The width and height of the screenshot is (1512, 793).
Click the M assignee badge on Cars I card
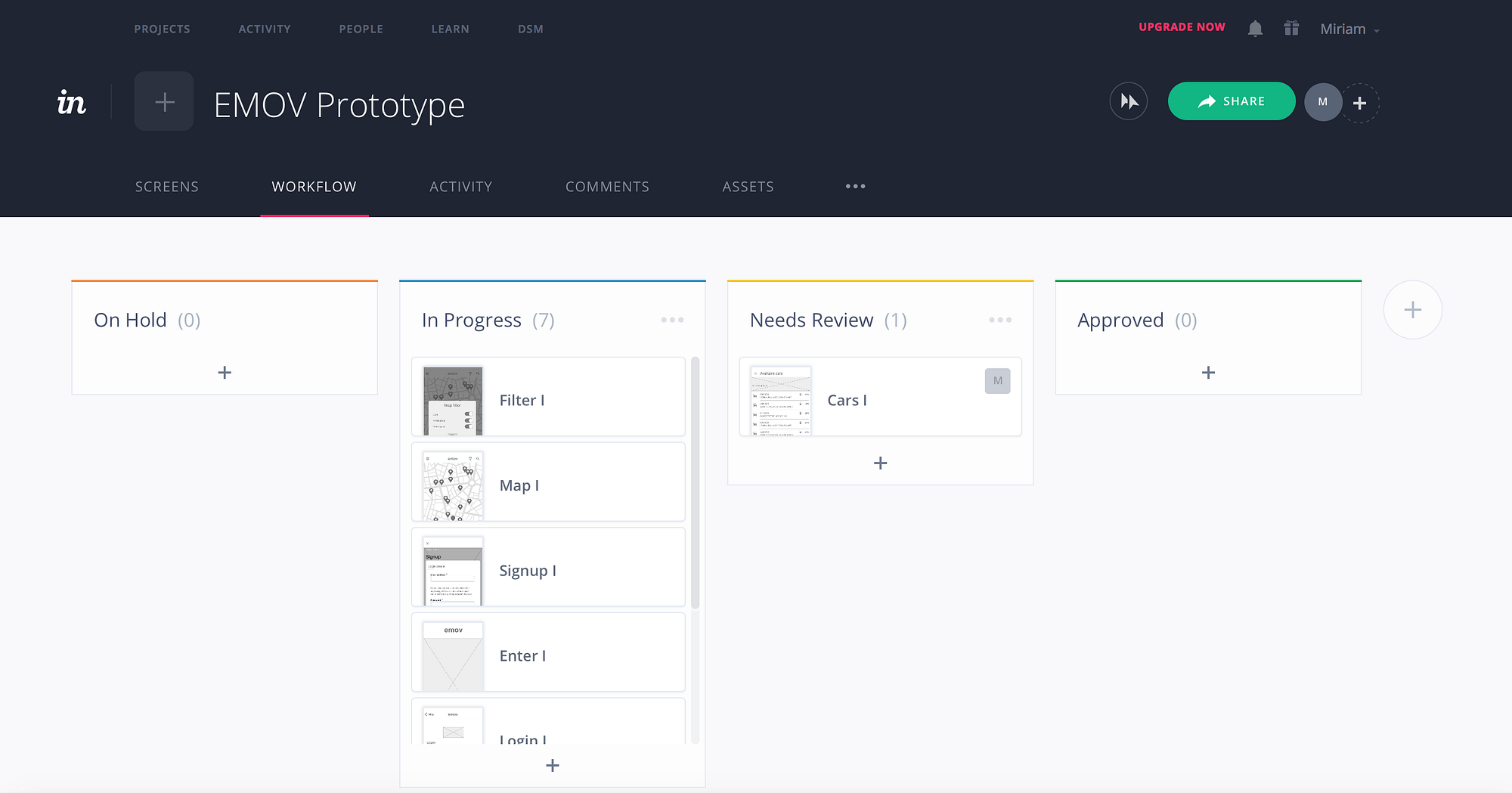997,380
